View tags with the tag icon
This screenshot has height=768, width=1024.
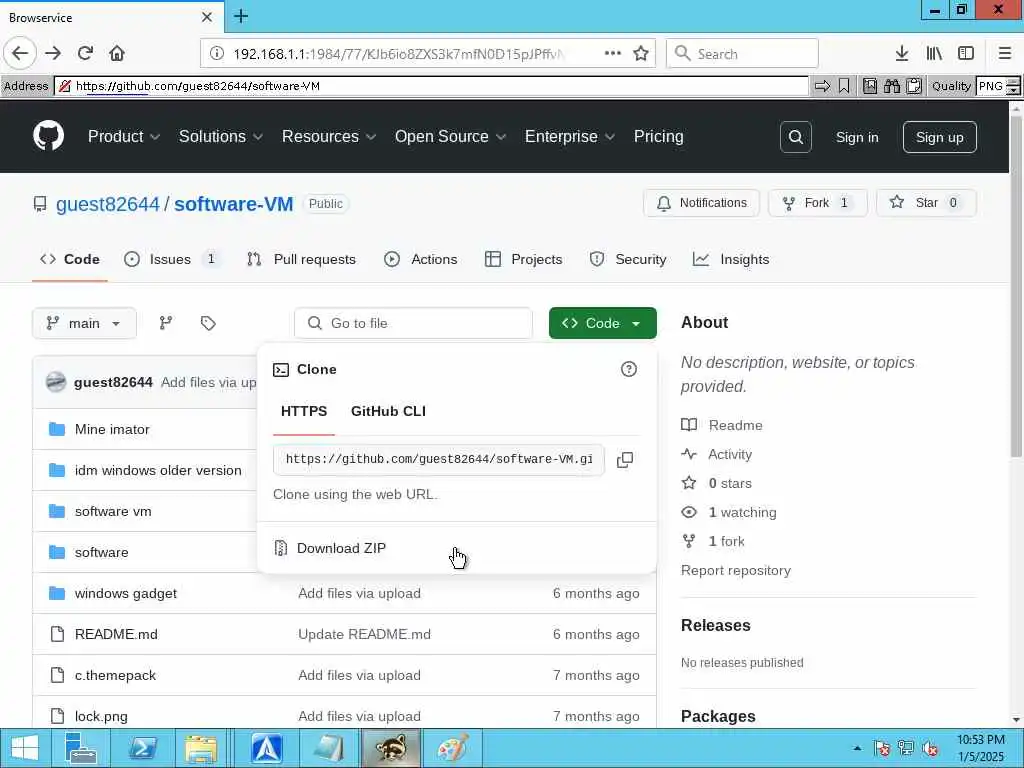pos(208,323)
